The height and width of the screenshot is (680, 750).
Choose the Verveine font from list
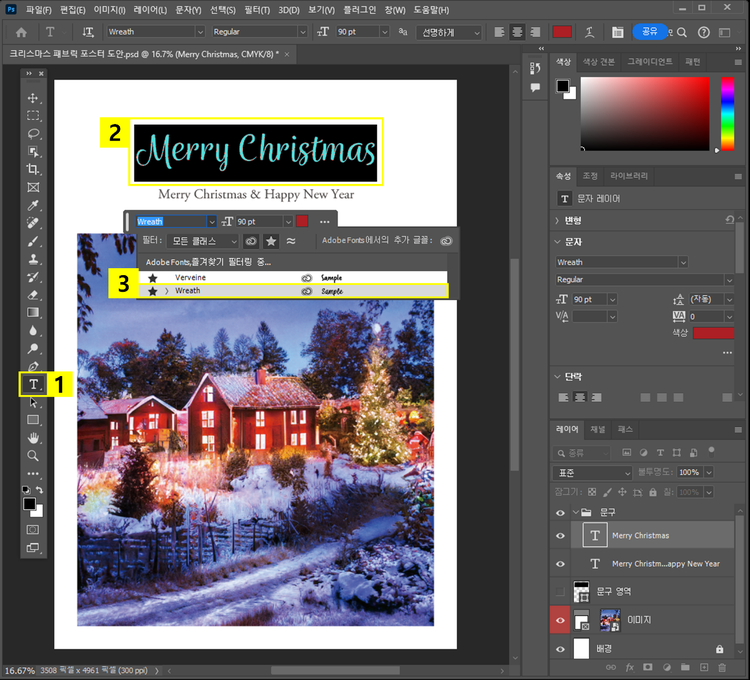point(190,277)
